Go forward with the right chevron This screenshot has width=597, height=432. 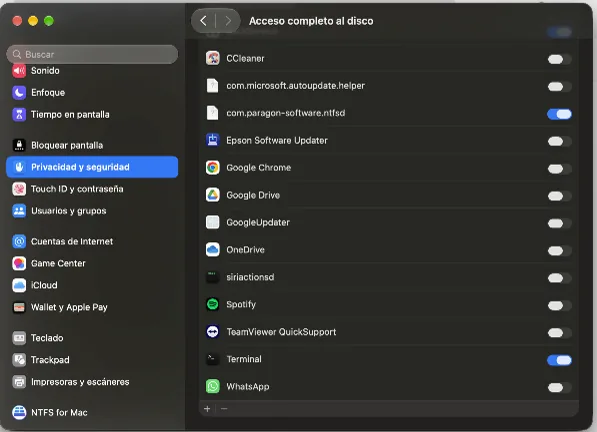tap(228, 21)
